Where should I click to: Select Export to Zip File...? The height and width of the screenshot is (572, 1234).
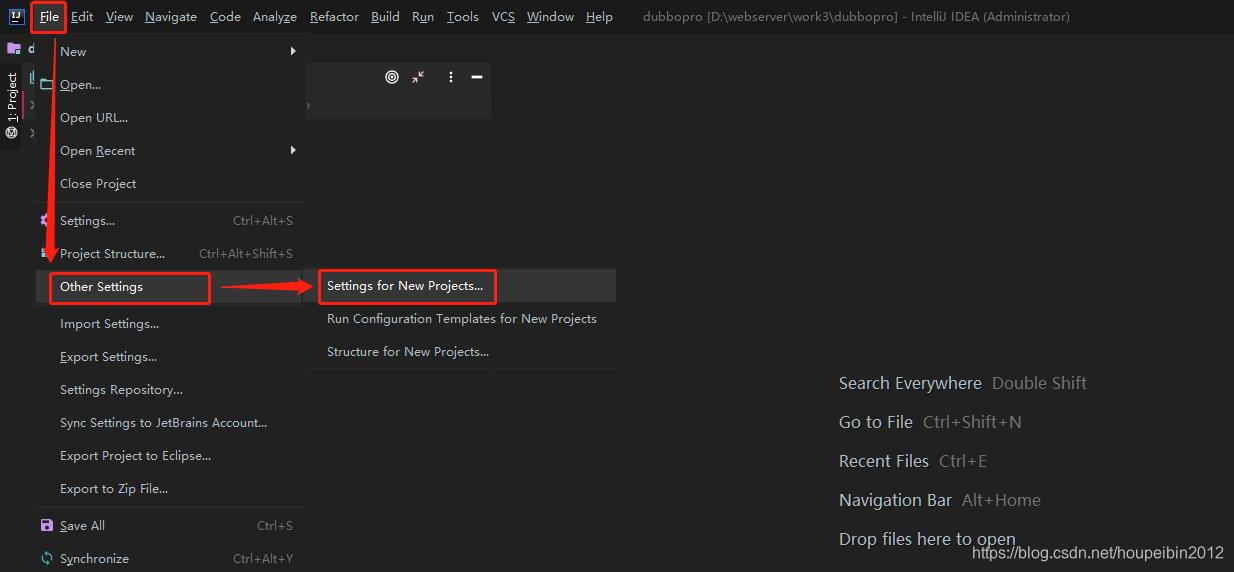170,489
